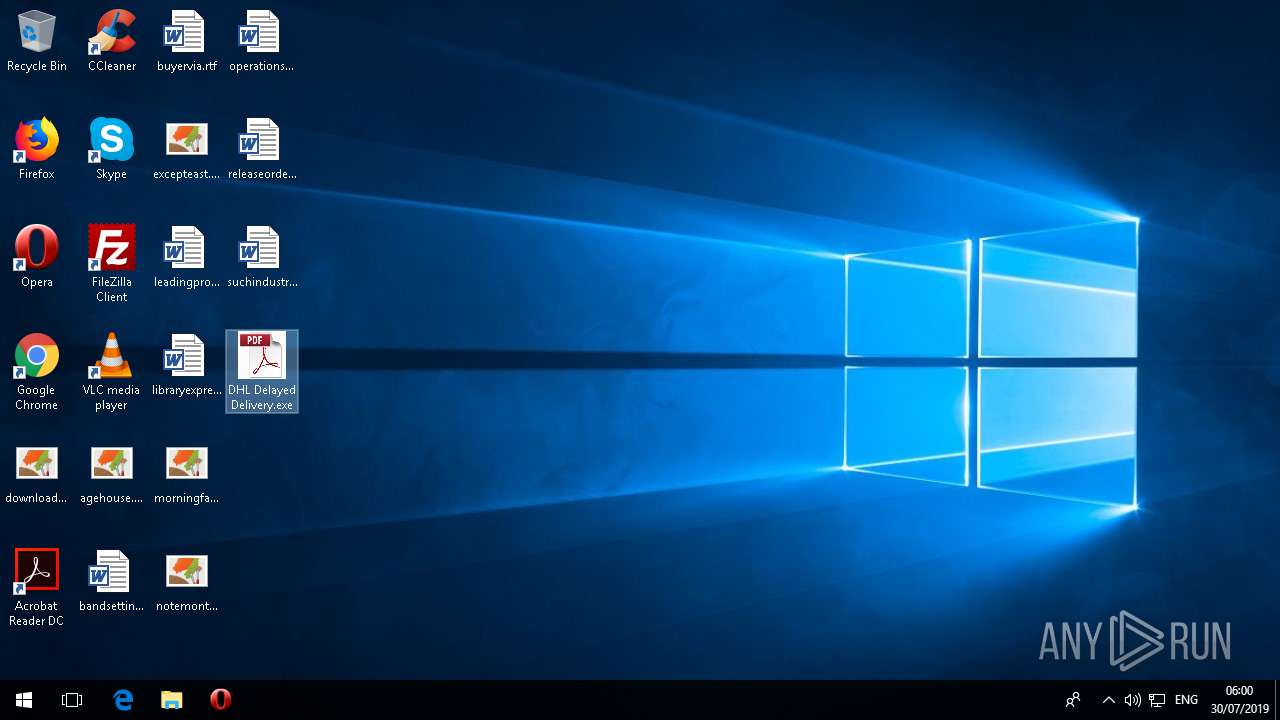This screenshot has width=1280, height=720.
Task: Select the buyervia.rtf document
Action: coord(186,42)
